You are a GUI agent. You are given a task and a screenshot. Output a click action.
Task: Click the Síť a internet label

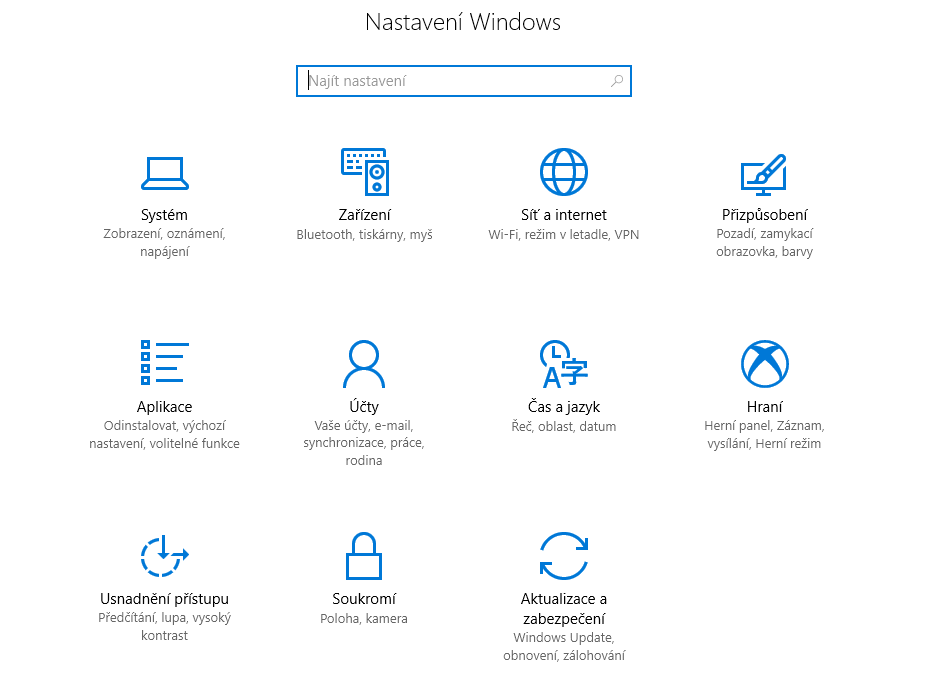click(x=564, y=215)
